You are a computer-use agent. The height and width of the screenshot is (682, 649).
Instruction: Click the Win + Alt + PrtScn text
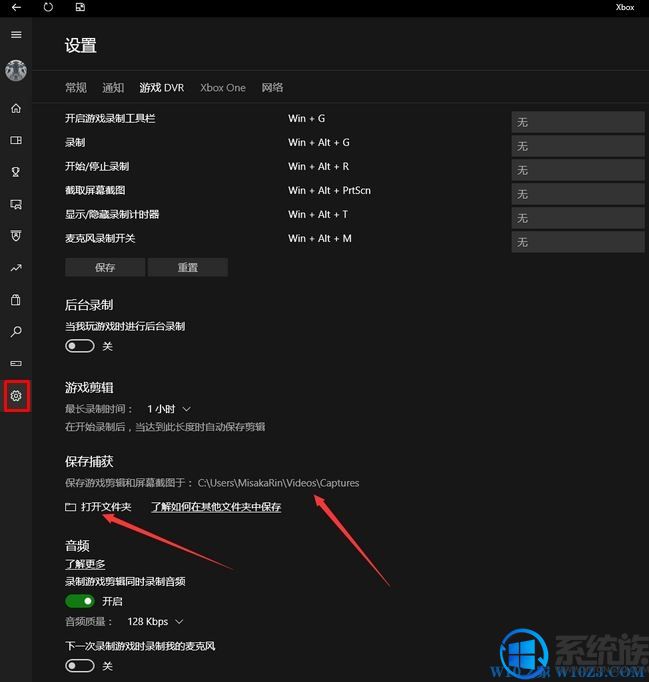click(x=329, y=191)
